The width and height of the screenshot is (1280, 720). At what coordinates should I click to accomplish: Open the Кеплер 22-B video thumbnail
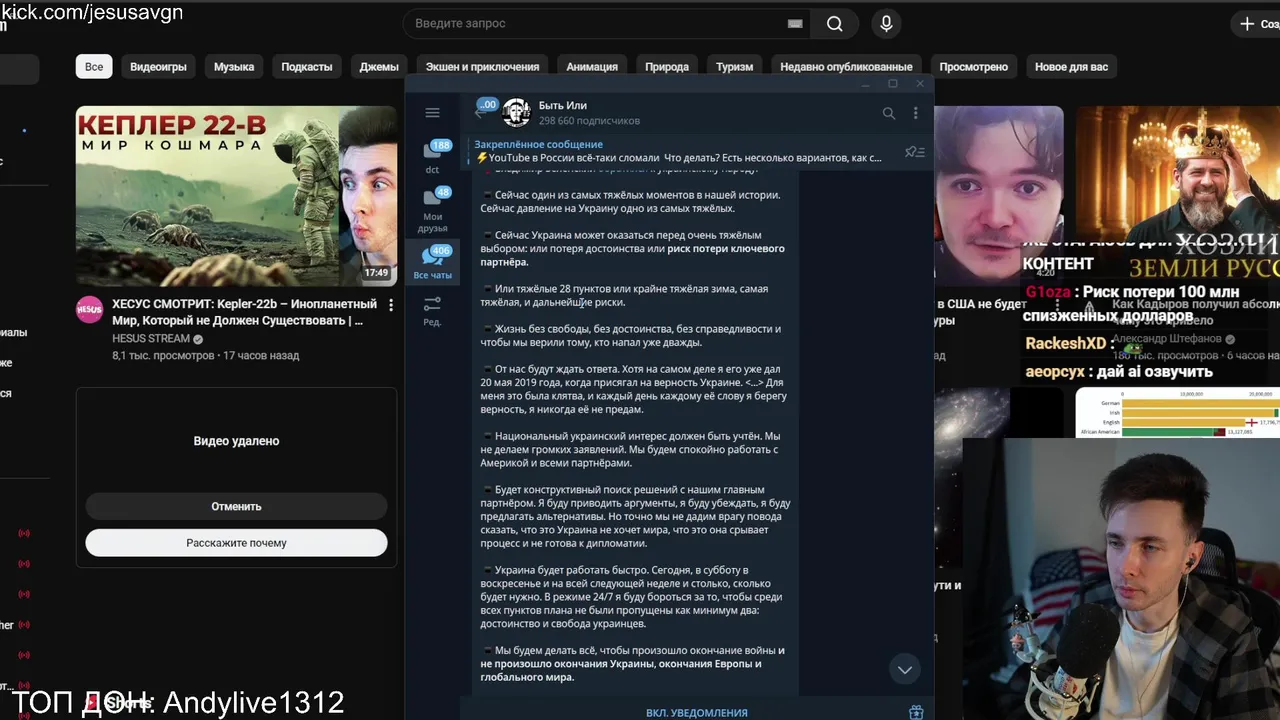(236, 196)
